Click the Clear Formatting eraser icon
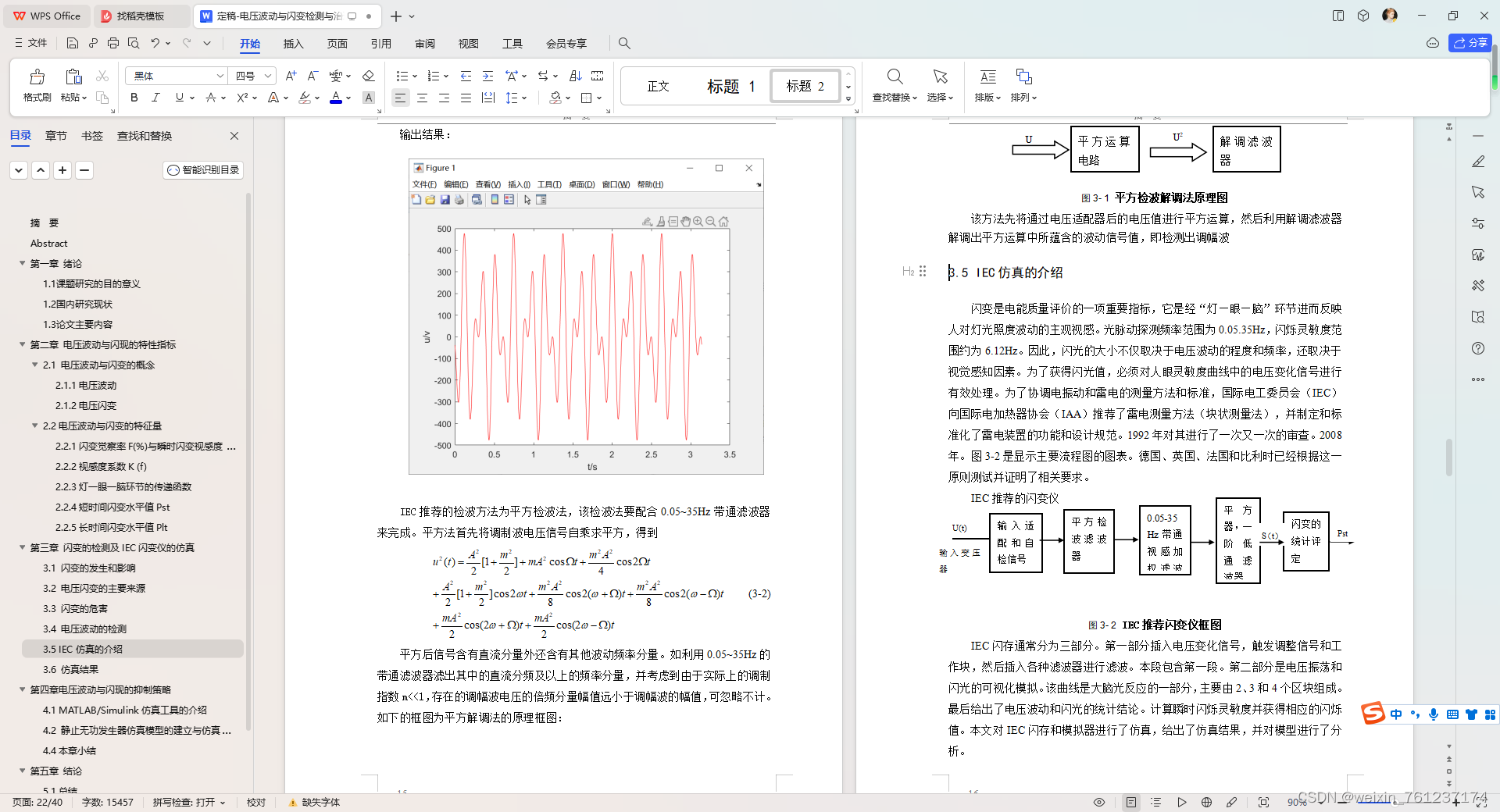1500x812 pixels. click(369, 76)
